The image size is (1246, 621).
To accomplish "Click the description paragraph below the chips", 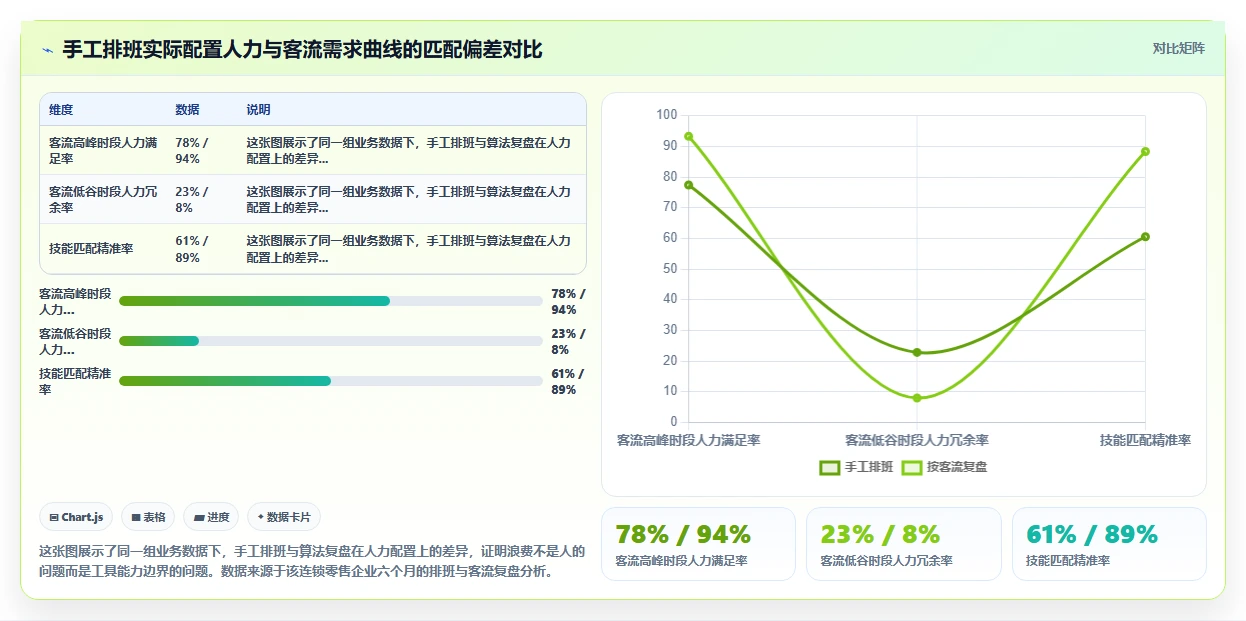I will click(312, 561).
